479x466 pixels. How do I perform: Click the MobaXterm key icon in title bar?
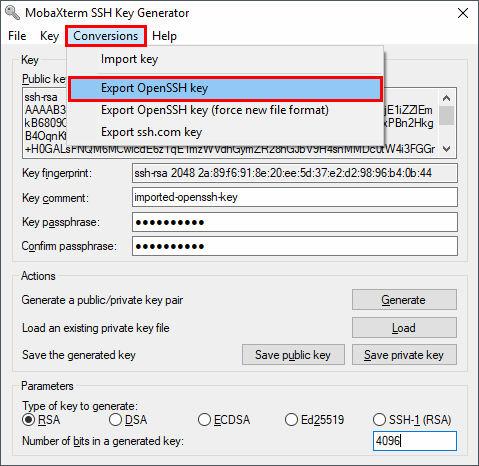pyautogui.click(x=13, y=13)
